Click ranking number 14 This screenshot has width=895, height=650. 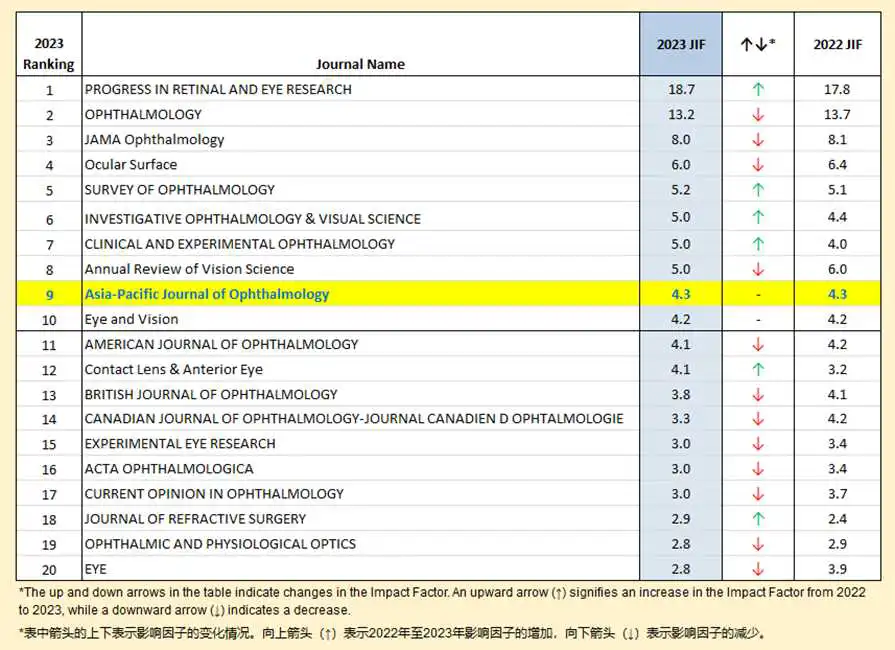[x=49, y=420]
